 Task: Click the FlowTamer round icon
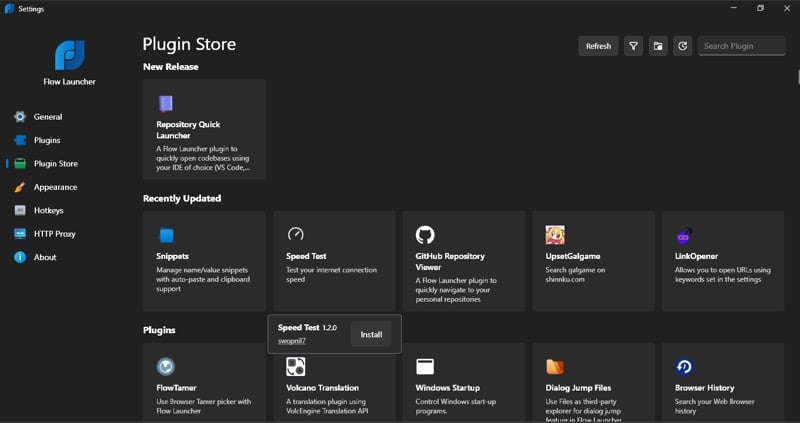tap(166, 366)
